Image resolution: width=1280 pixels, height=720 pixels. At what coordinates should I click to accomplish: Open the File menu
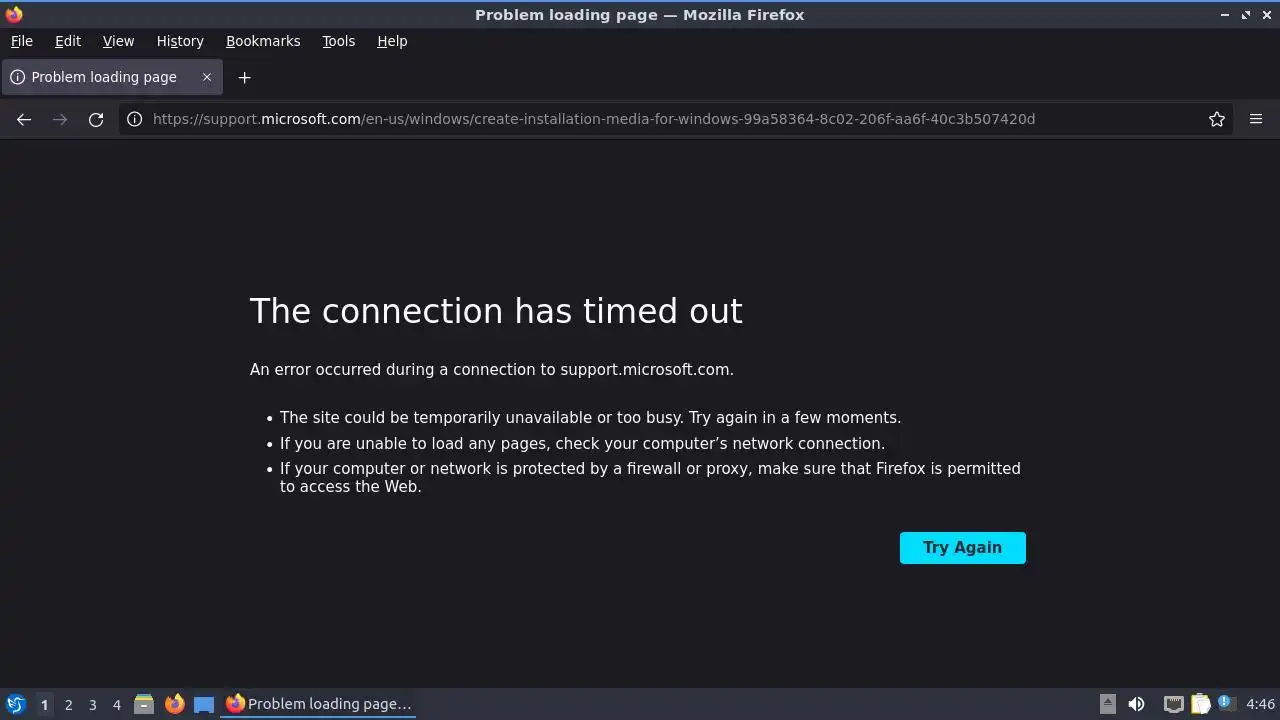coord(21,41)
